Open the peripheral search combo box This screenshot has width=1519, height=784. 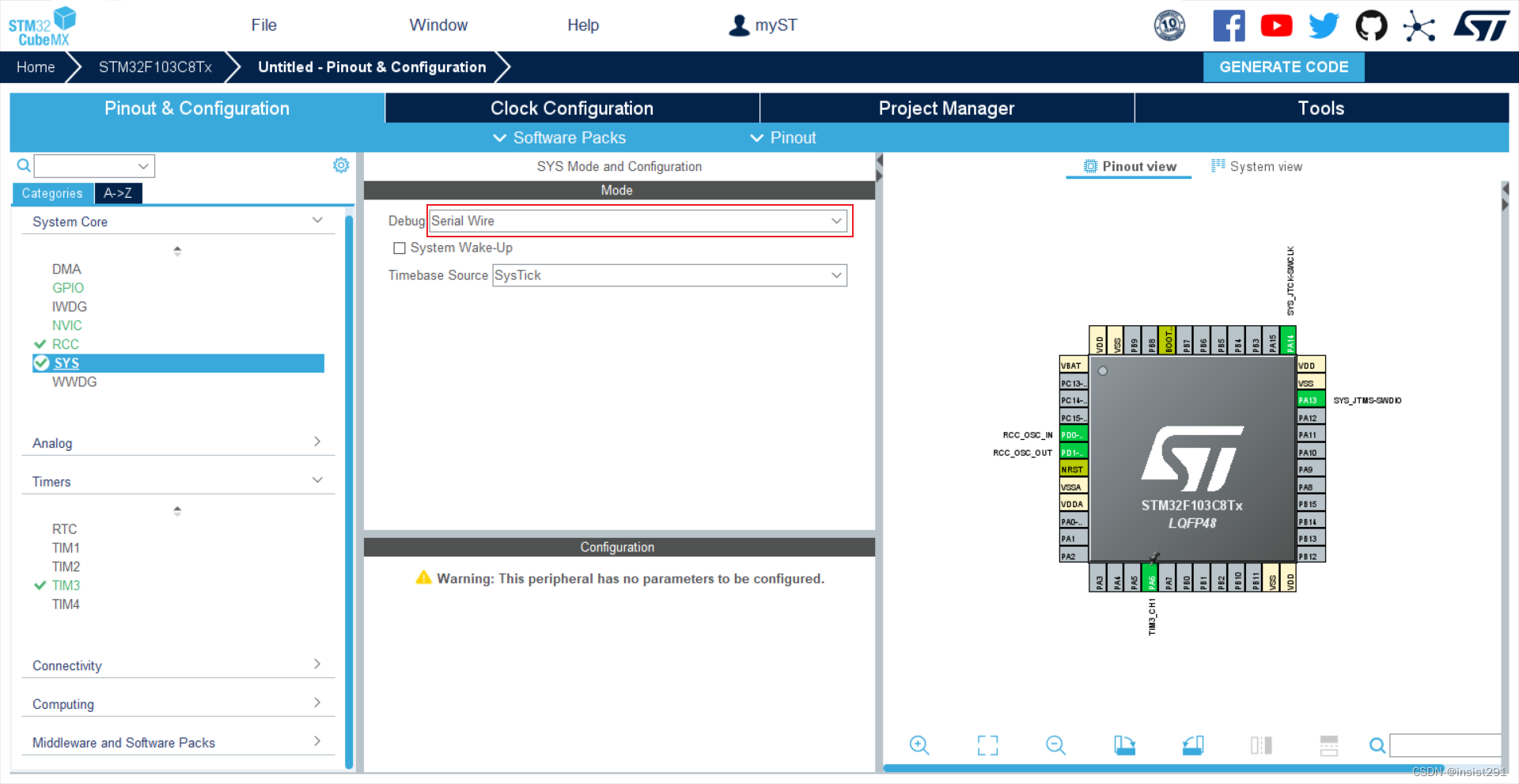click(x=94, y=166)
